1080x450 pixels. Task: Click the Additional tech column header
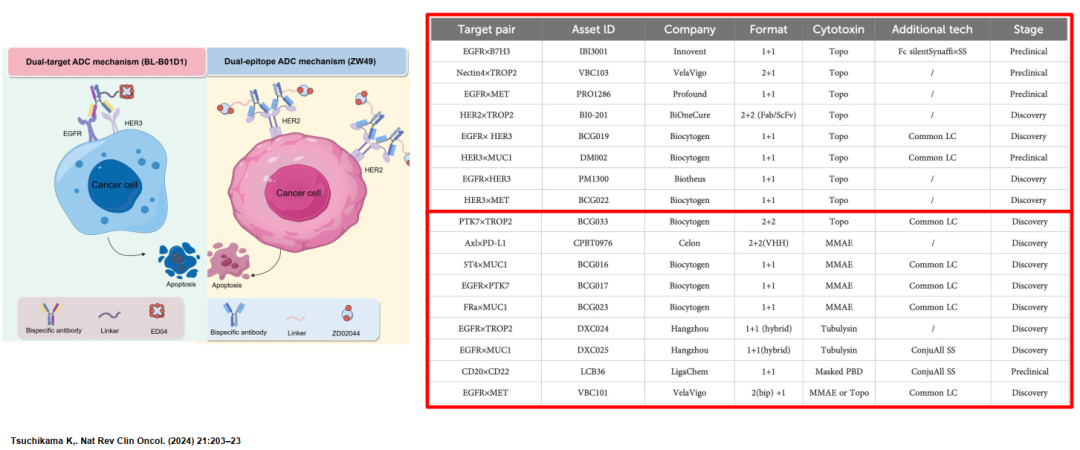pyautogui.click(x=932, y=30)
